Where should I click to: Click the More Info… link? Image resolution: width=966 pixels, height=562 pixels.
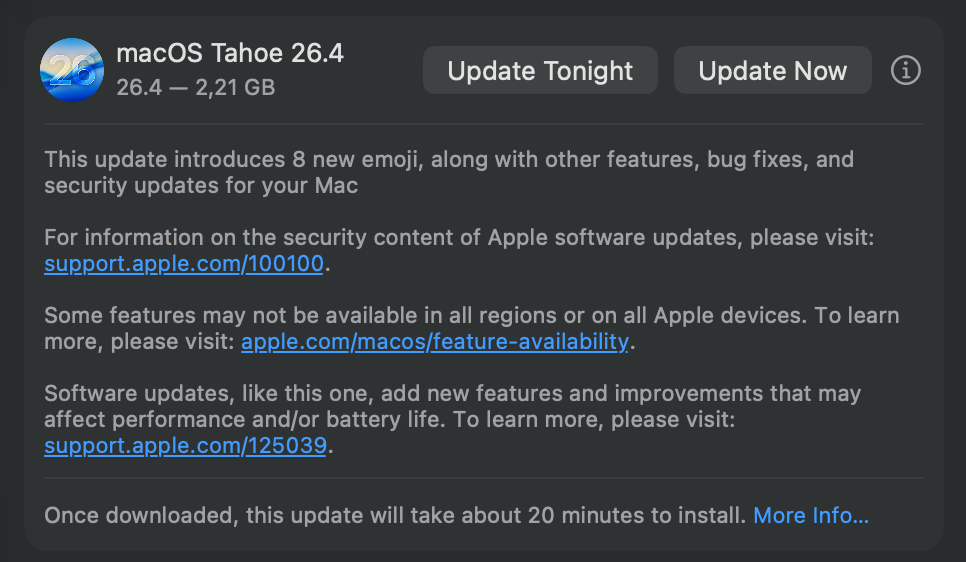[811, 516]
